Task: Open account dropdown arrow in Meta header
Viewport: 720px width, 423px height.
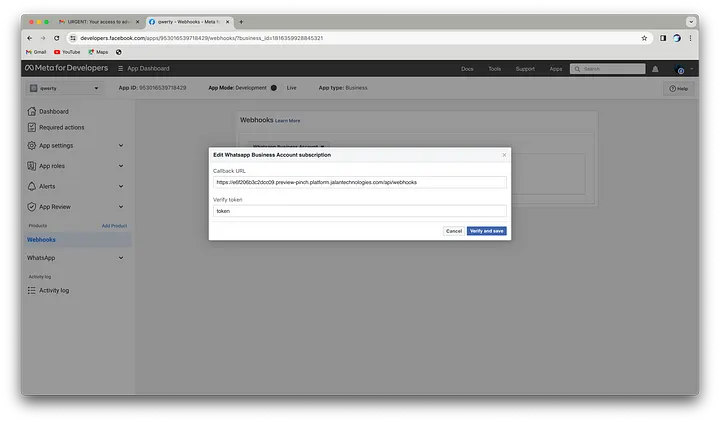Action: coord(692,69)
